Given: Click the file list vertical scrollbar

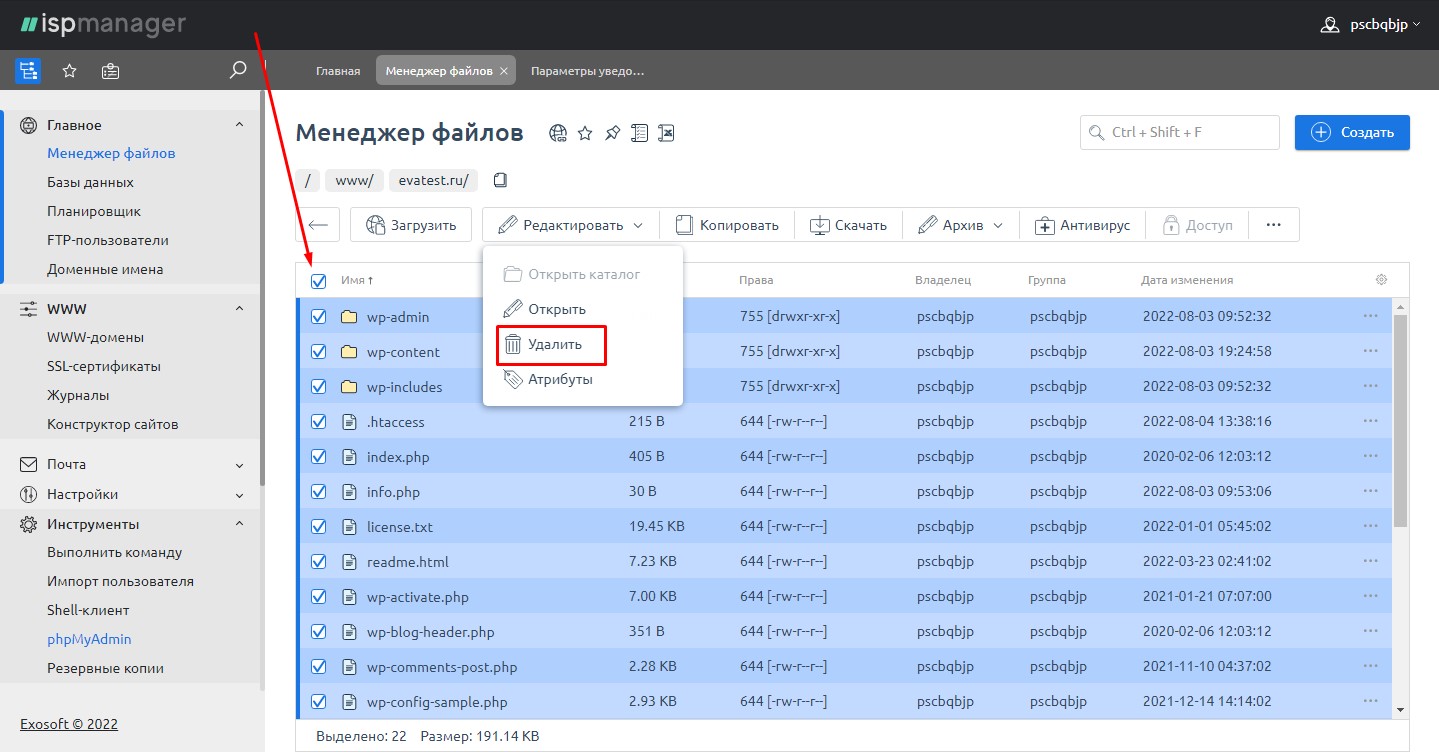Looking at the screenshot, I should [x=1400, y=420].
